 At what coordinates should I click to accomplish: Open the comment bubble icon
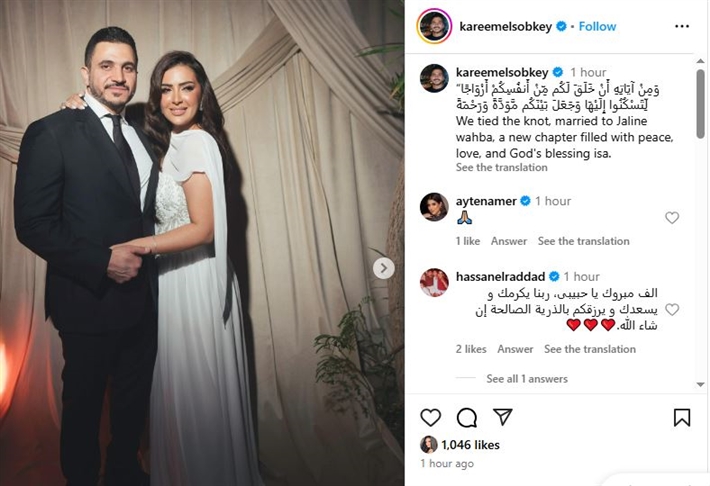tap(466, 418)
